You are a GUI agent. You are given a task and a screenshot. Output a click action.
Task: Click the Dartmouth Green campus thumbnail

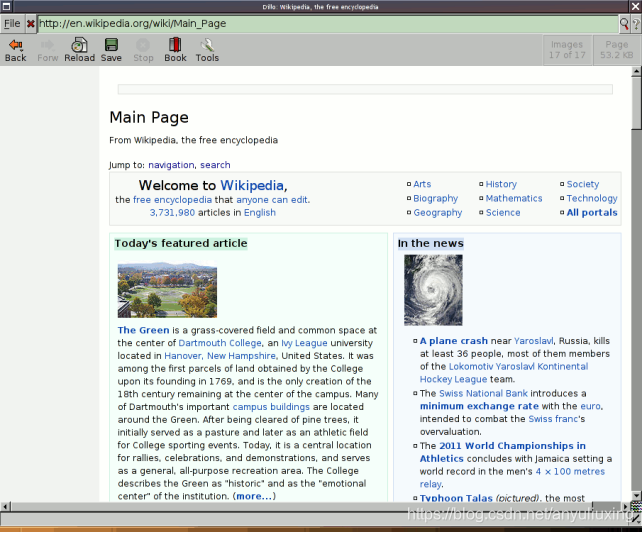167,290
